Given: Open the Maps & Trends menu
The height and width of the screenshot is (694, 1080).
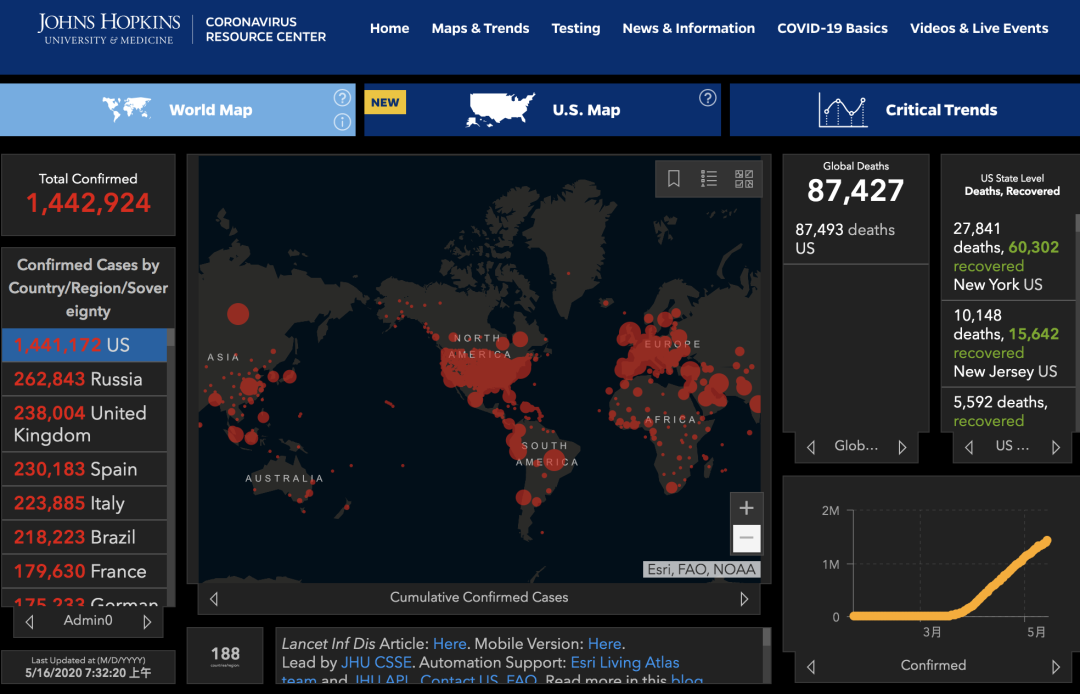Looking at the screenshot, I should click(x=480, y=28).
